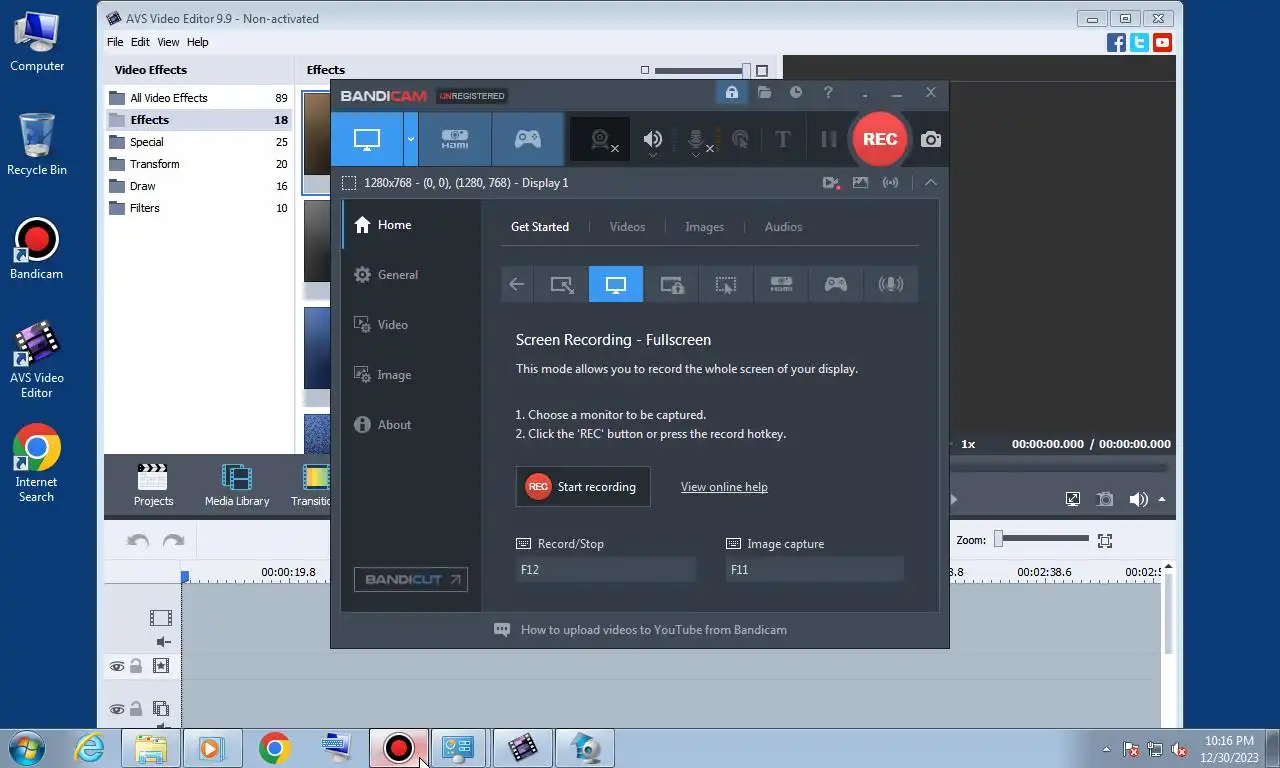
Task: Choose rectangle area recording mode icon
Action: click(x=562, y=284)
